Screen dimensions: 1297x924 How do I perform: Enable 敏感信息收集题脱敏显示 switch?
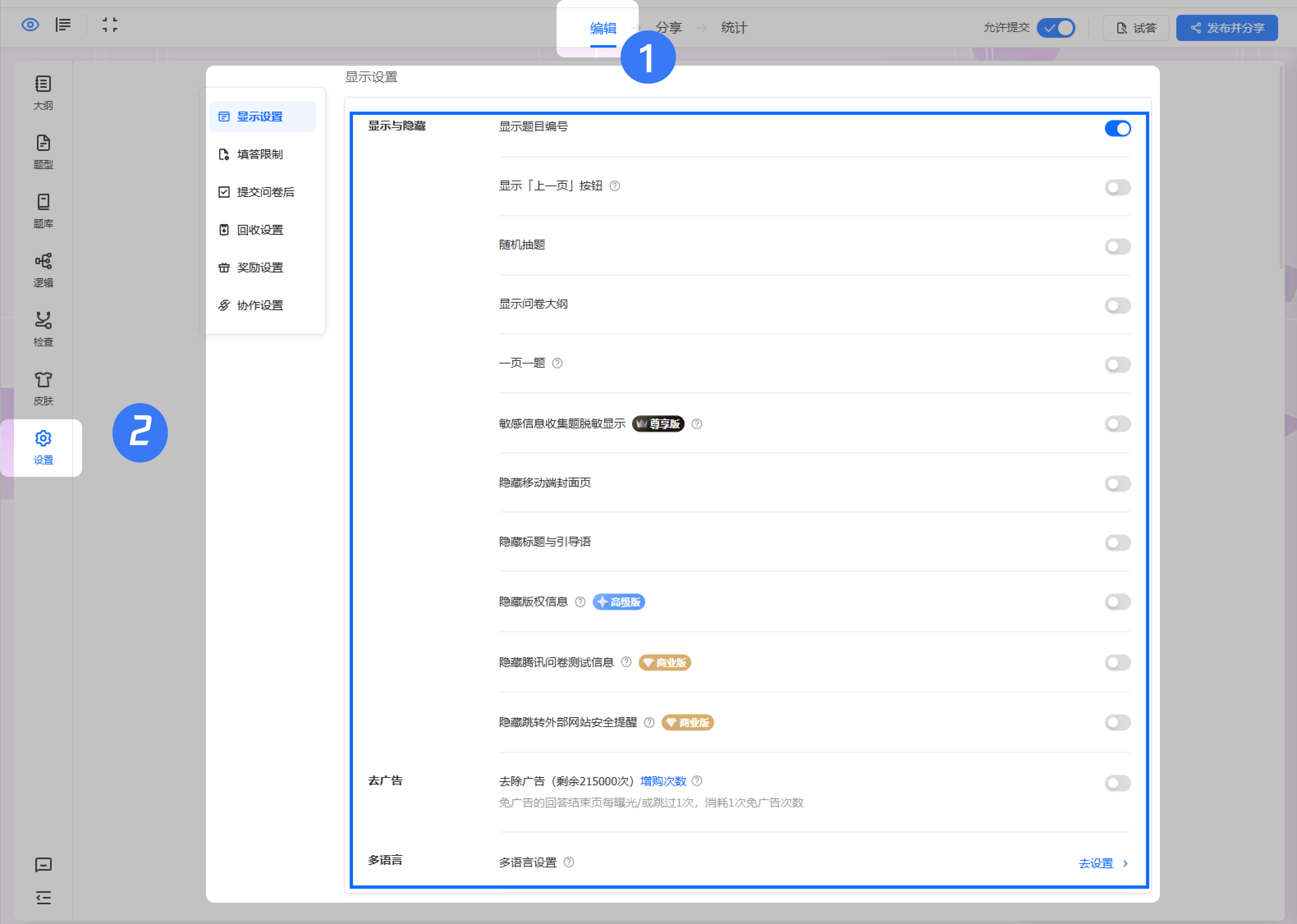[1118, 424]
